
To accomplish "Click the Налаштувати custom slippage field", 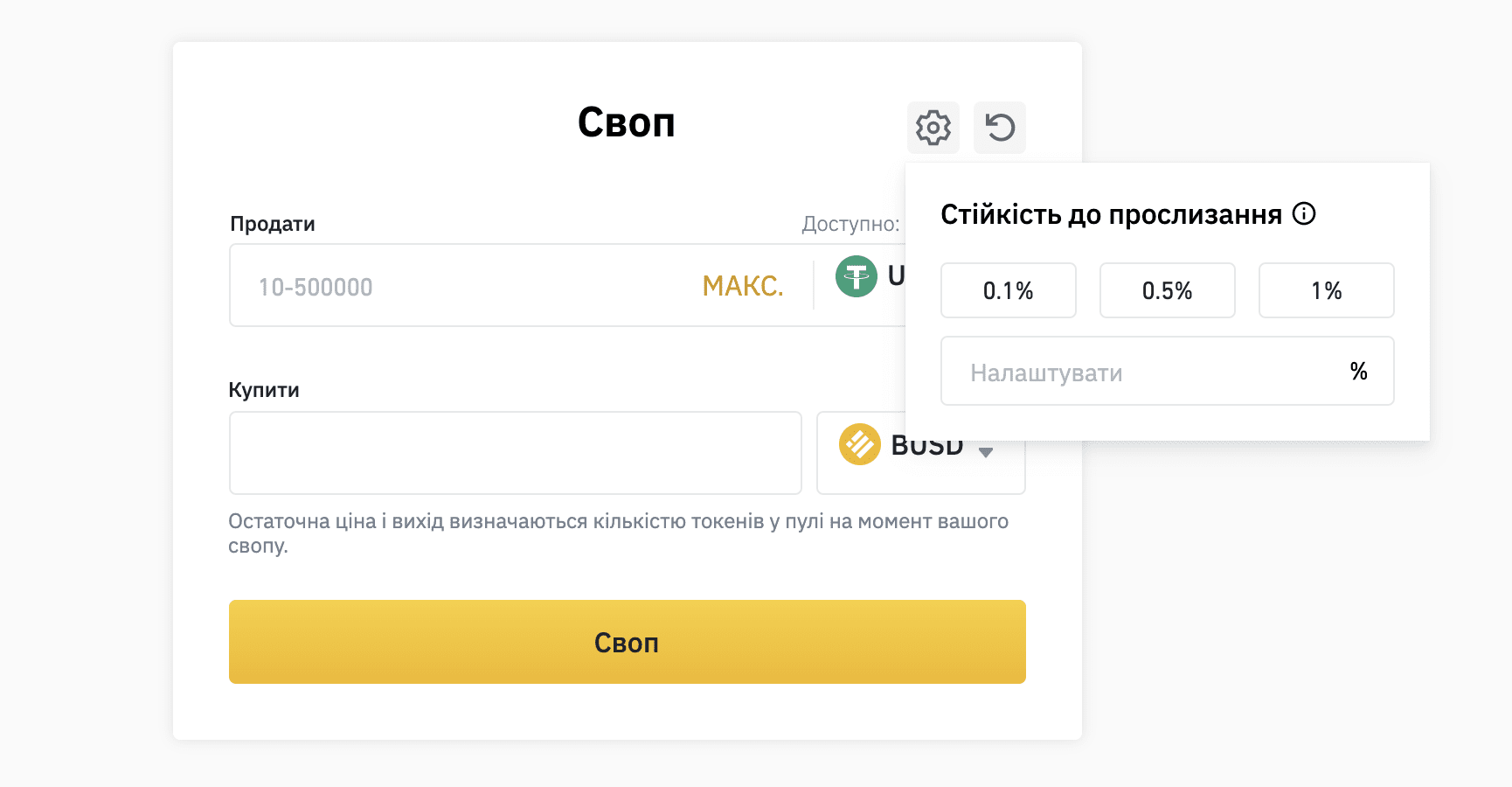I will point(1168,371).
